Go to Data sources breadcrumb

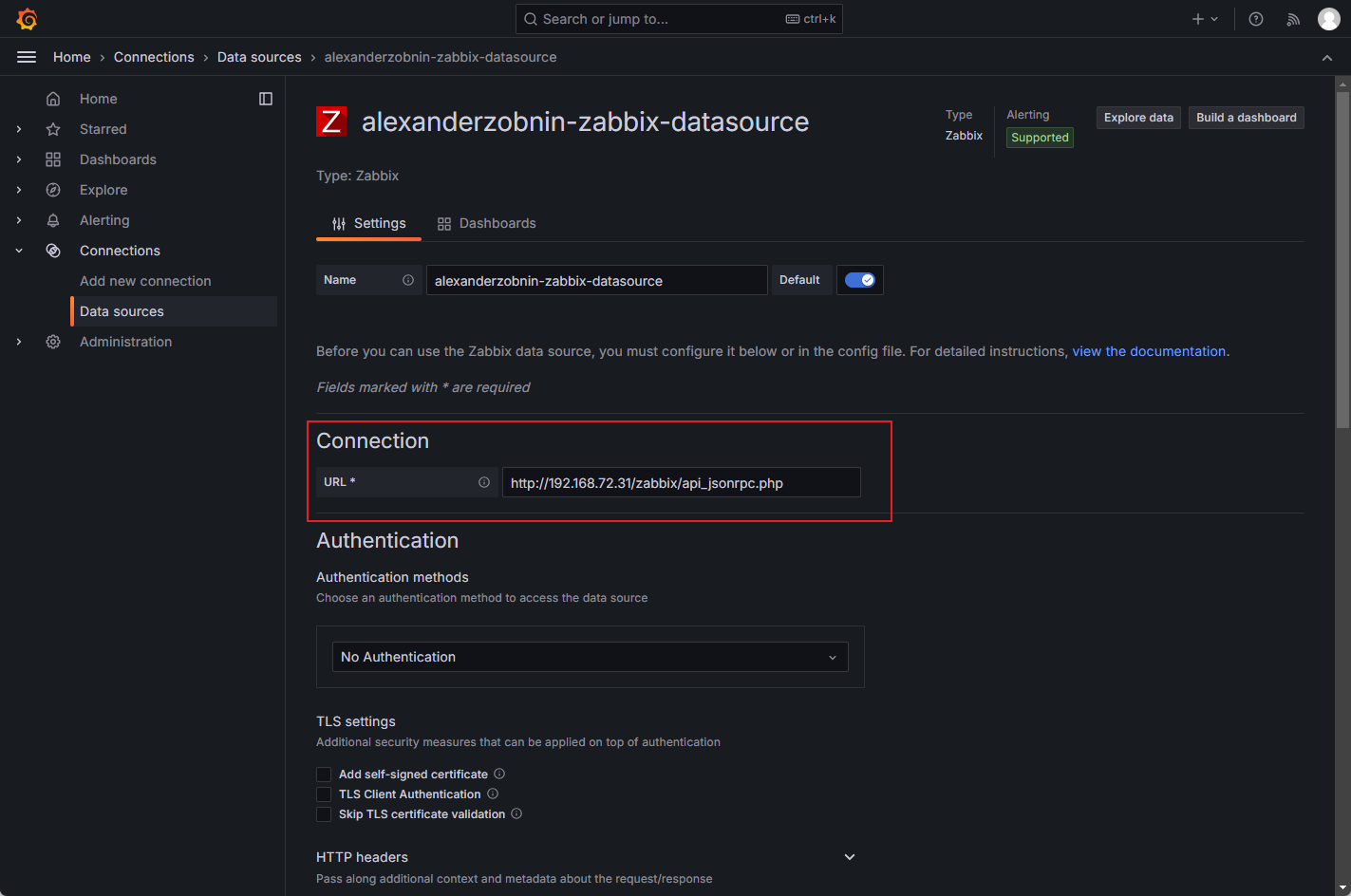pyautogui.click(x=259, y=57)
